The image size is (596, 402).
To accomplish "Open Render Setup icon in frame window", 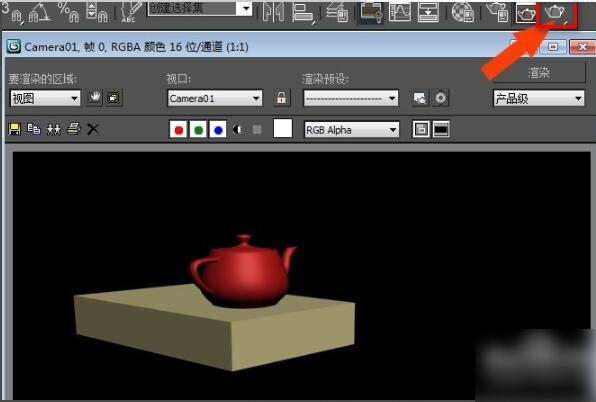I will (420, 98).
